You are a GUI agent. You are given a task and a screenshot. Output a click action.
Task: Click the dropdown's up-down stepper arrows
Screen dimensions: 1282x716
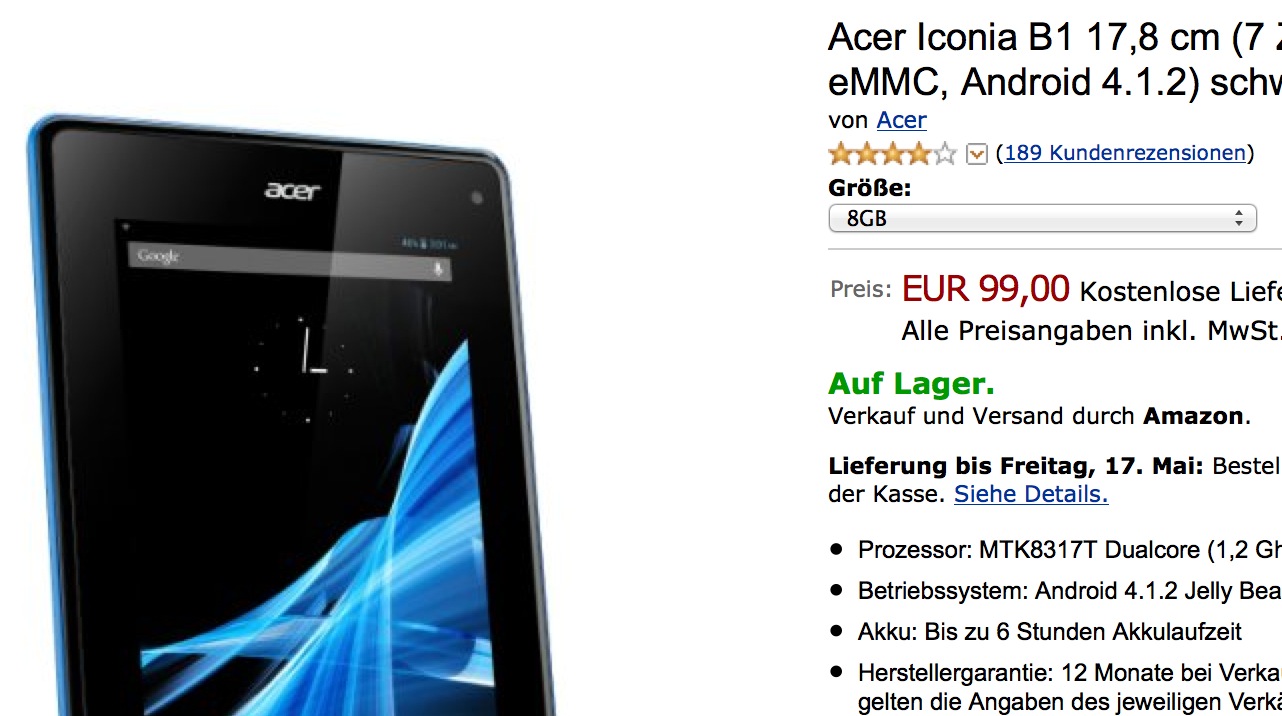click(1238, 218)
